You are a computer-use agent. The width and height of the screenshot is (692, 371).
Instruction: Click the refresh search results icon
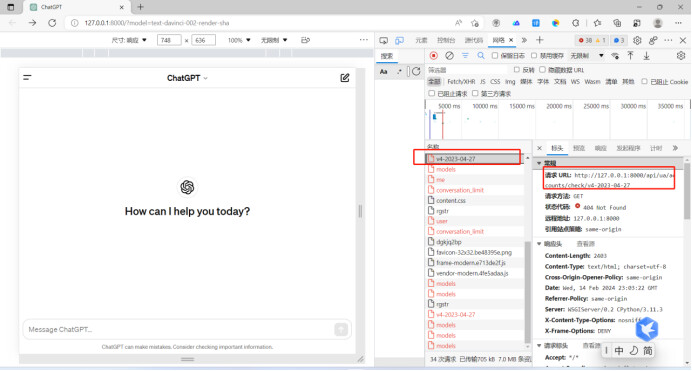point(416,71)
